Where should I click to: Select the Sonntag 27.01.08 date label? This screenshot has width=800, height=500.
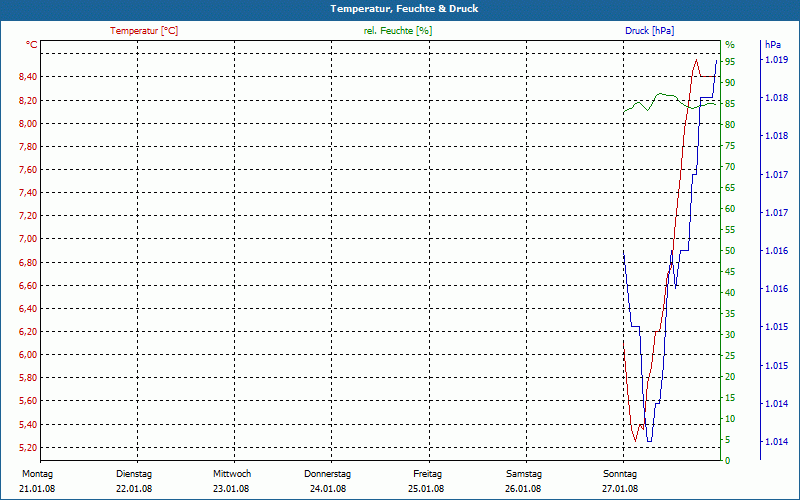(620, 481)
